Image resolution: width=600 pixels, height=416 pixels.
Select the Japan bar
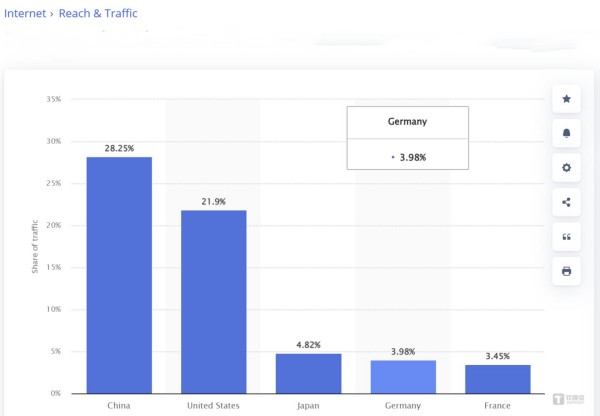click(x=308, y=374)
